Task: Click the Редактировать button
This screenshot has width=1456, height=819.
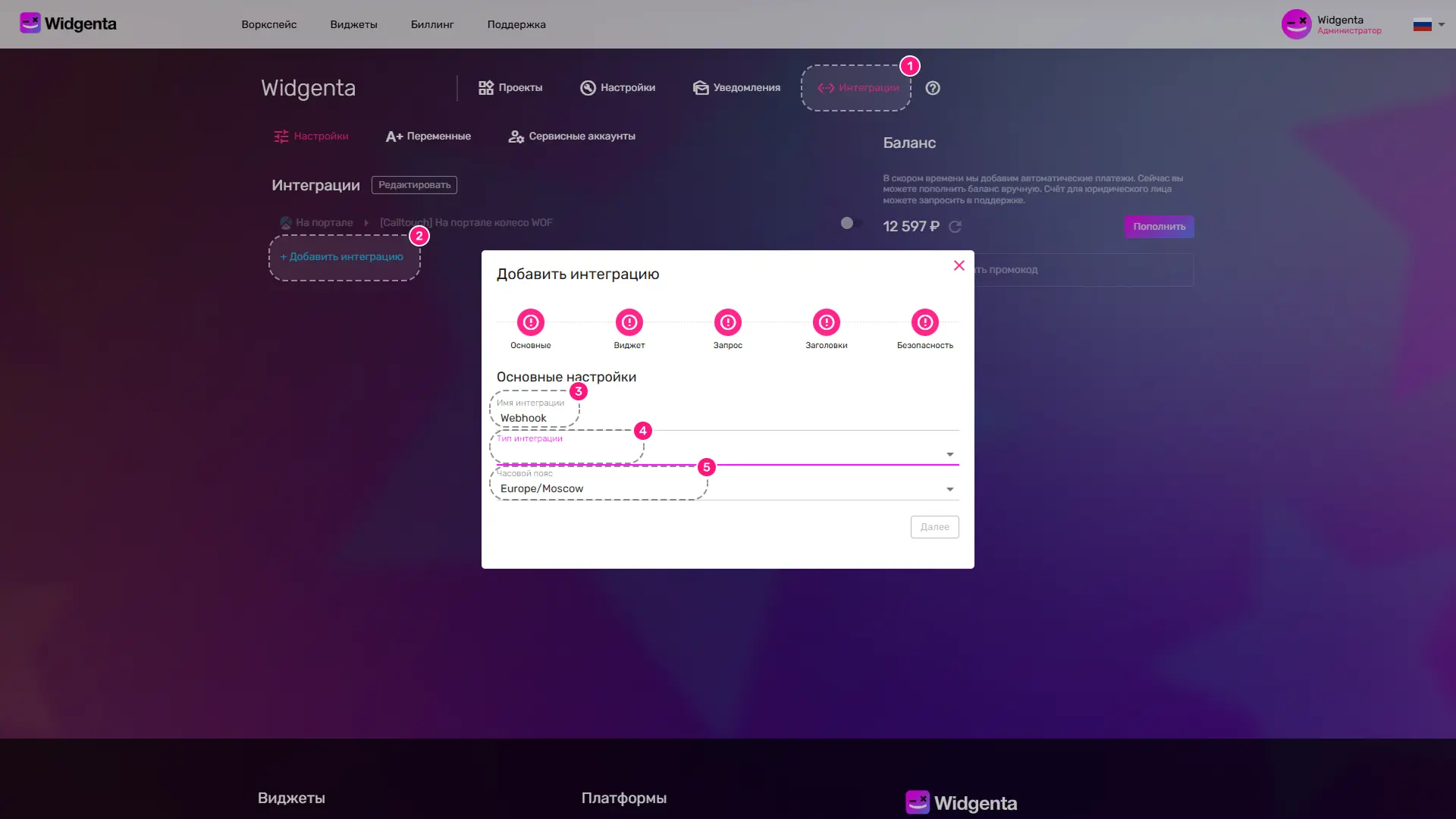Action: [414, 185]
